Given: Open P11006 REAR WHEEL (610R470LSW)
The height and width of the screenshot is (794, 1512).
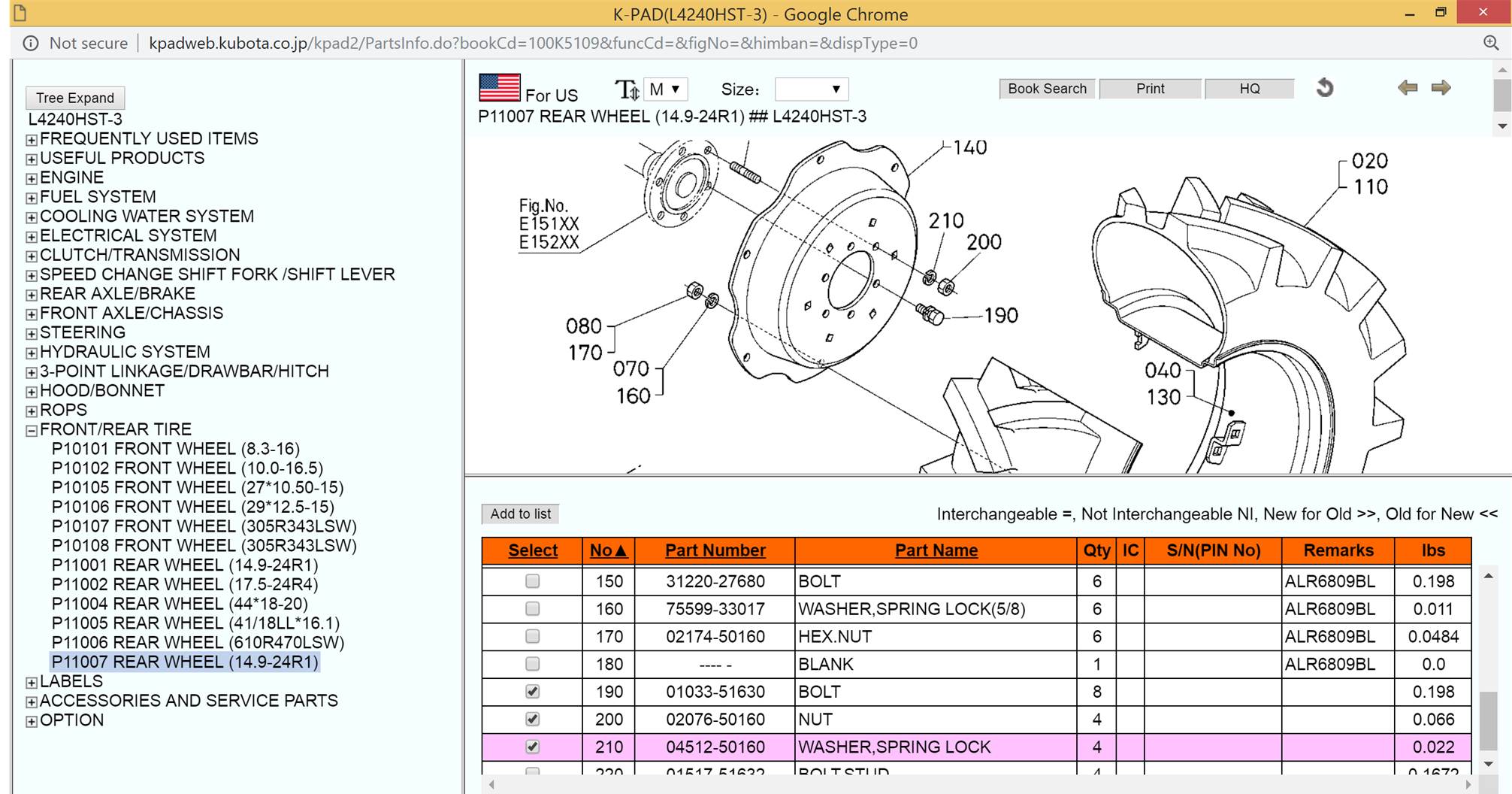Looking at the screenshot, I should tap(198, 643).
